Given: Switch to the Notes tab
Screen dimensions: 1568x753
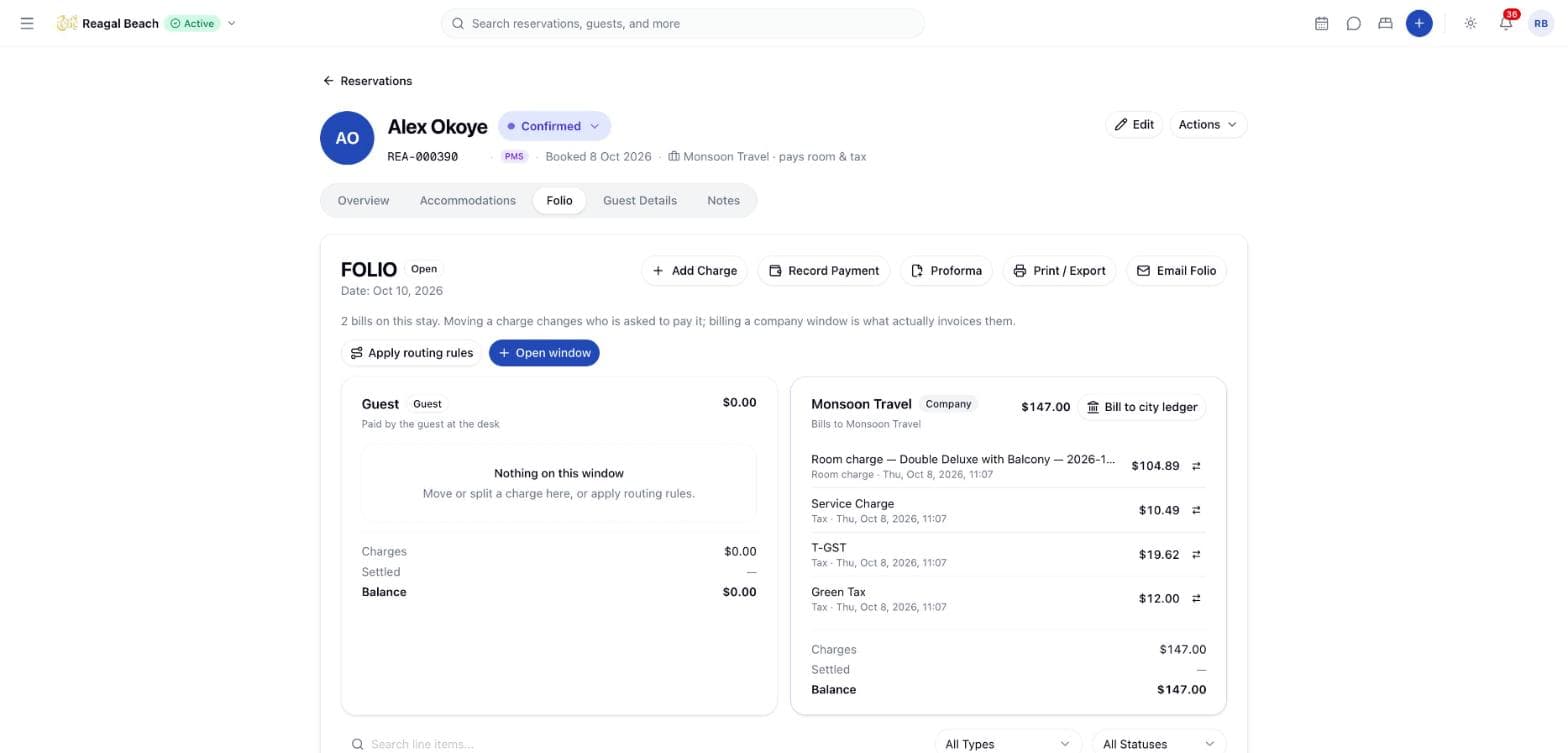Looking at the screenshot, I should (x=723, y=200).
